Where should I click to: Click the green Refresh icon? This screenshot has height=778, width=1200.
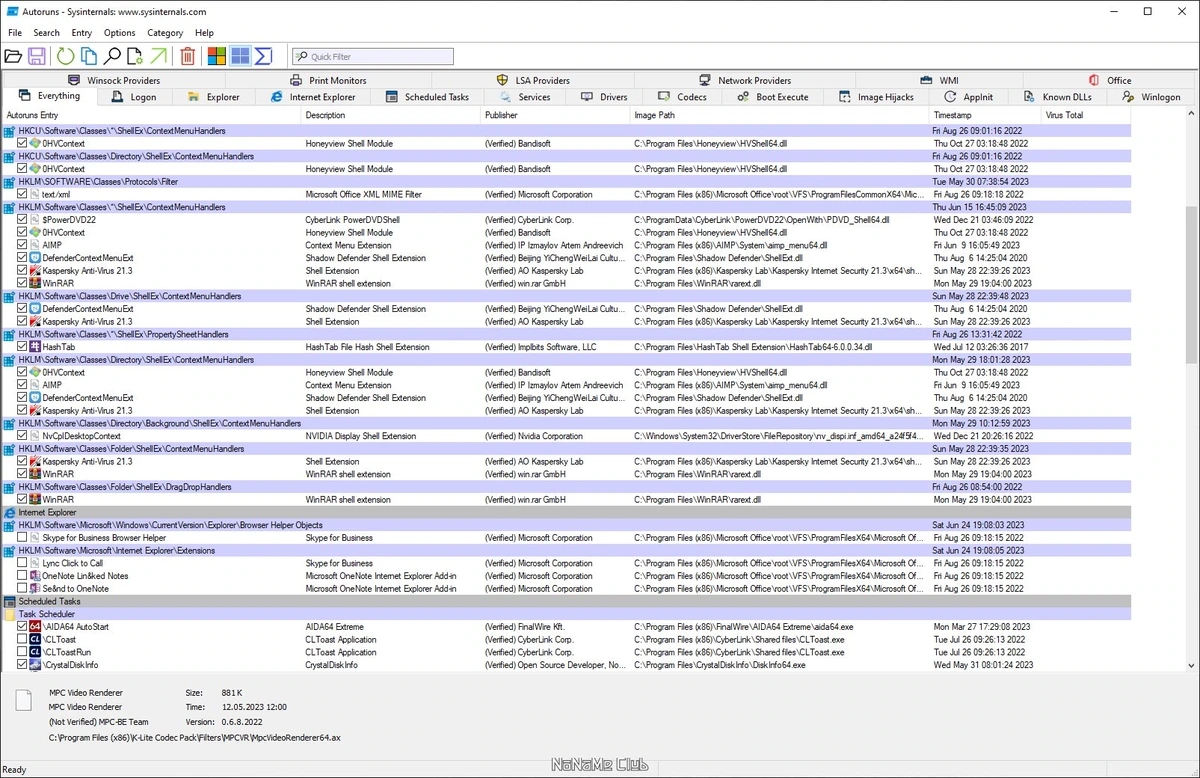click(65, 56)
